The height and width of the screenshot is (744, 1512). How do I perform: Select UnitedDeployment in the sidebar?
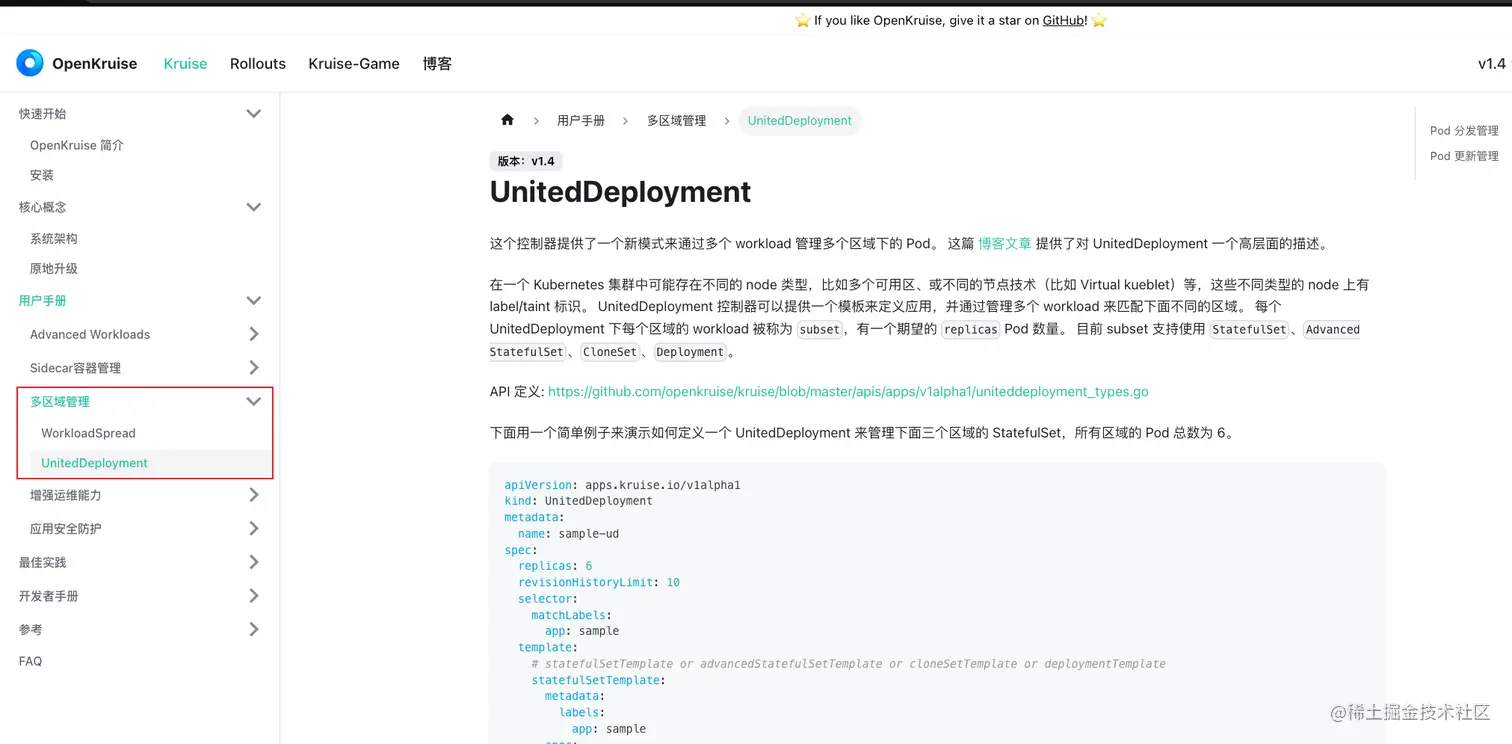94,463
